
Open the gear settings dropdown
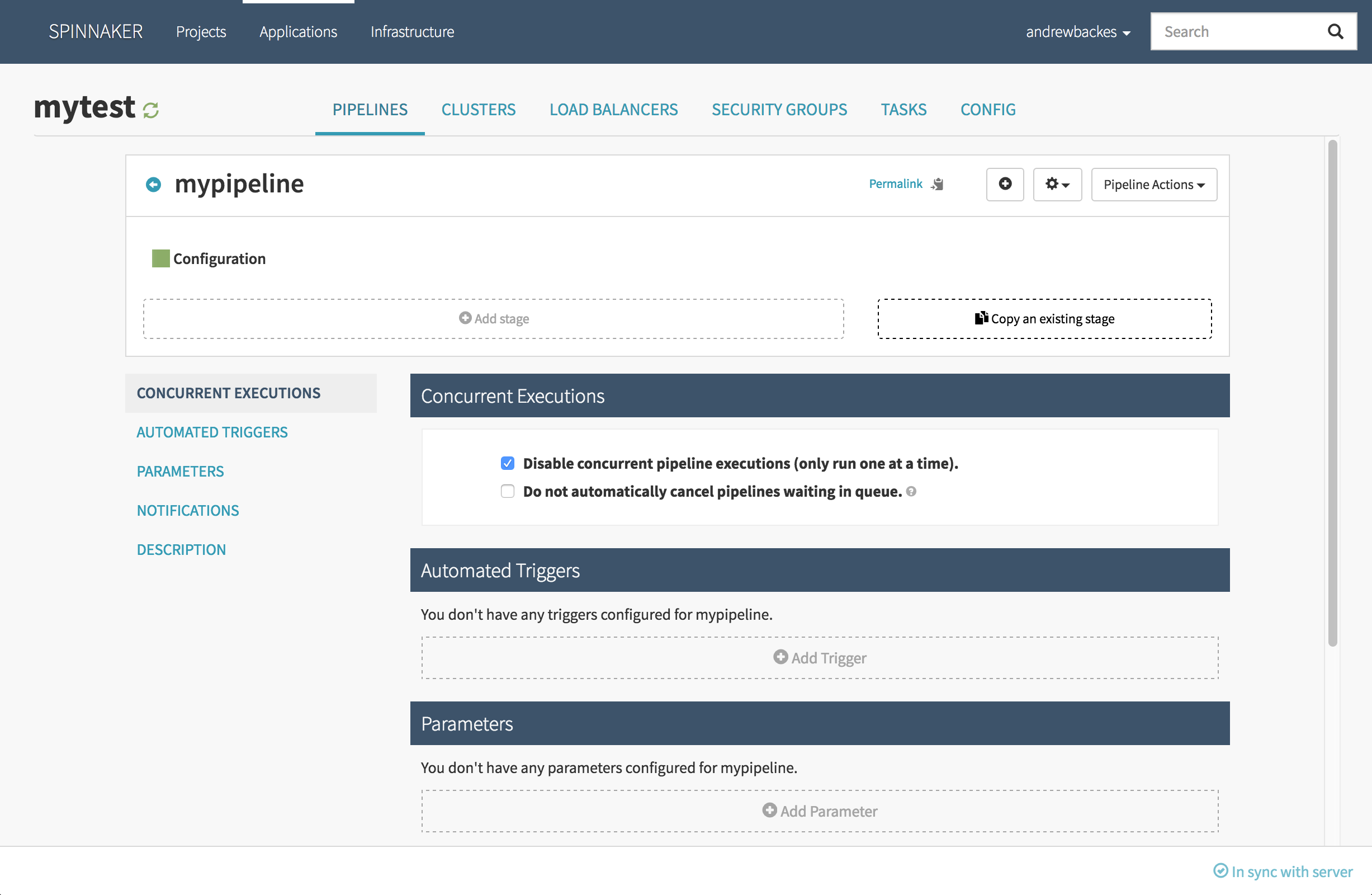pos(1057,185)
